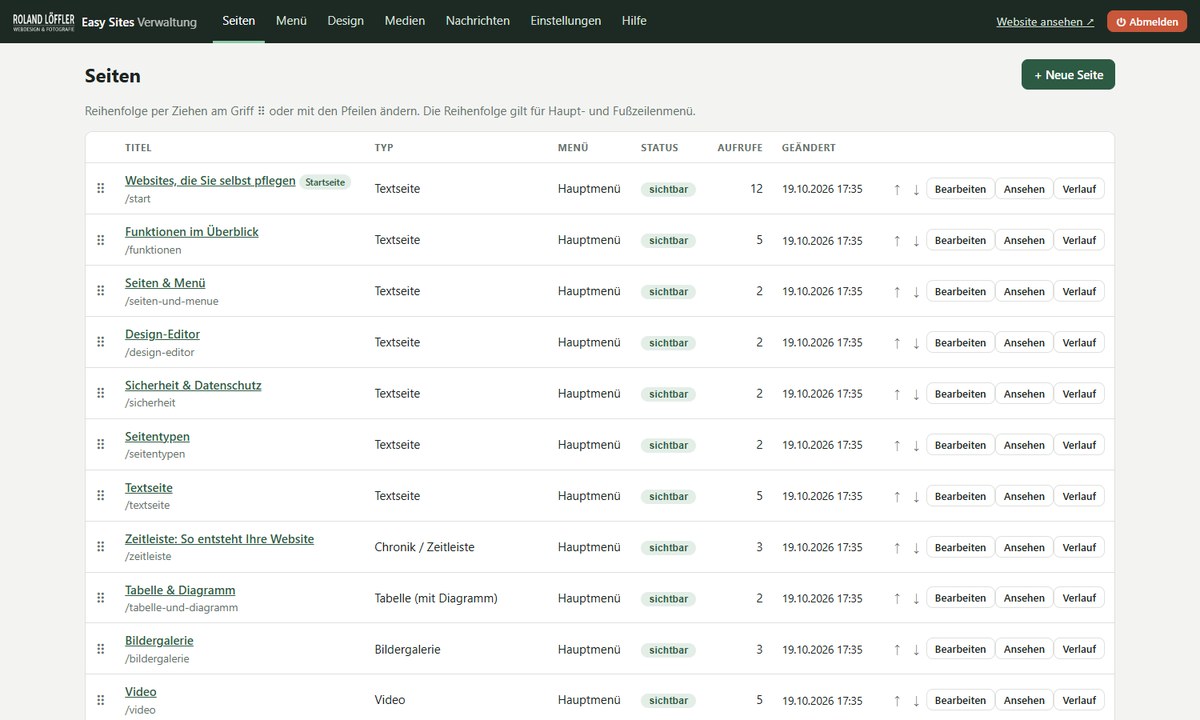The image size is (1200, 720).
Task: Move the Tabelle & Diagramm page up
Action: coord(897,598)
